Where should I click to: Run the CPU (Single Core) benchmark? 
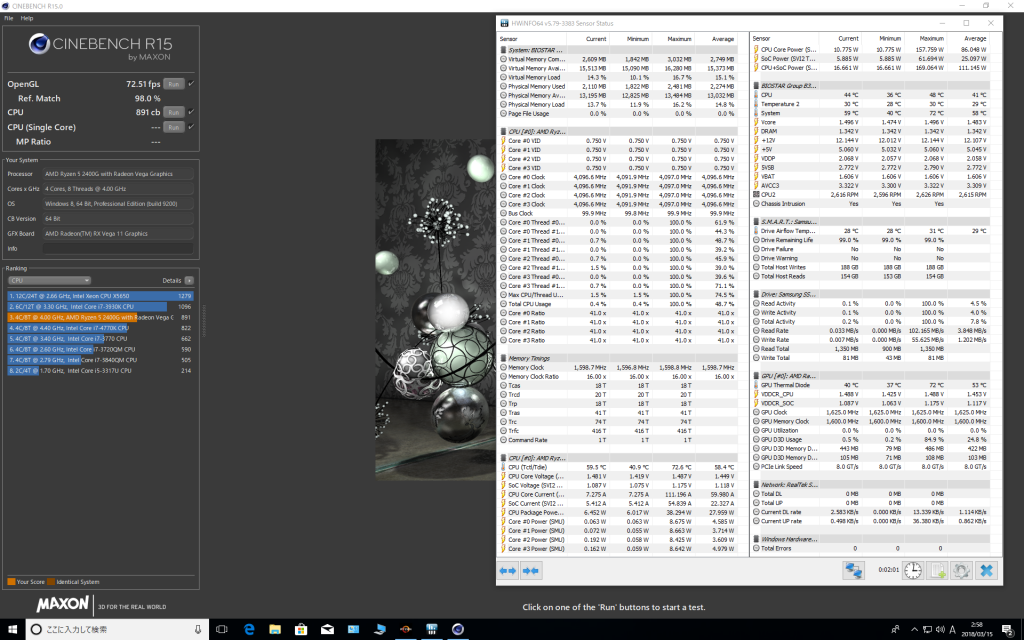[173, 127]
